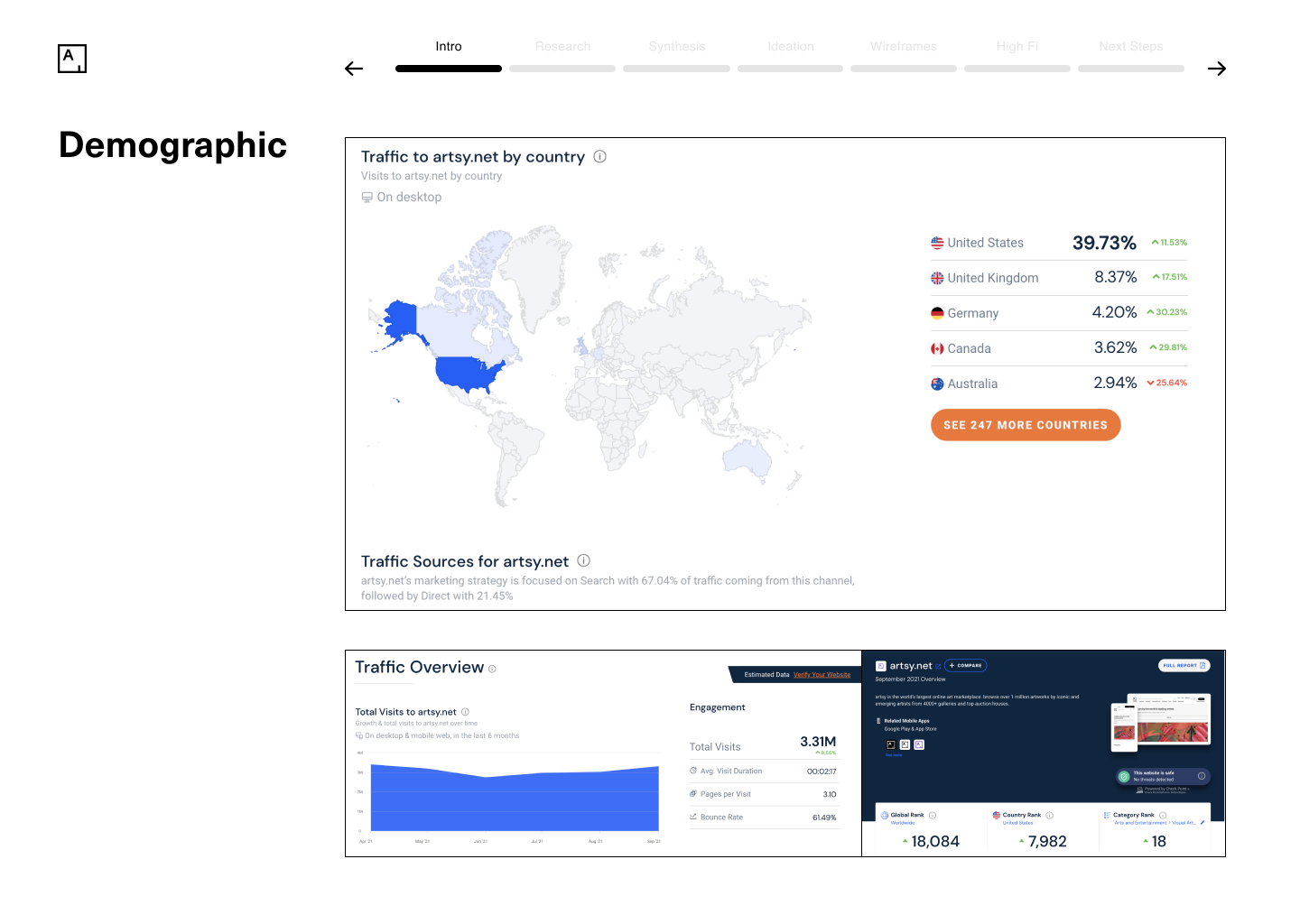Click United States link under Country Rank
The height and width of the screenshot is (924, 1300).
point(1018,823)
